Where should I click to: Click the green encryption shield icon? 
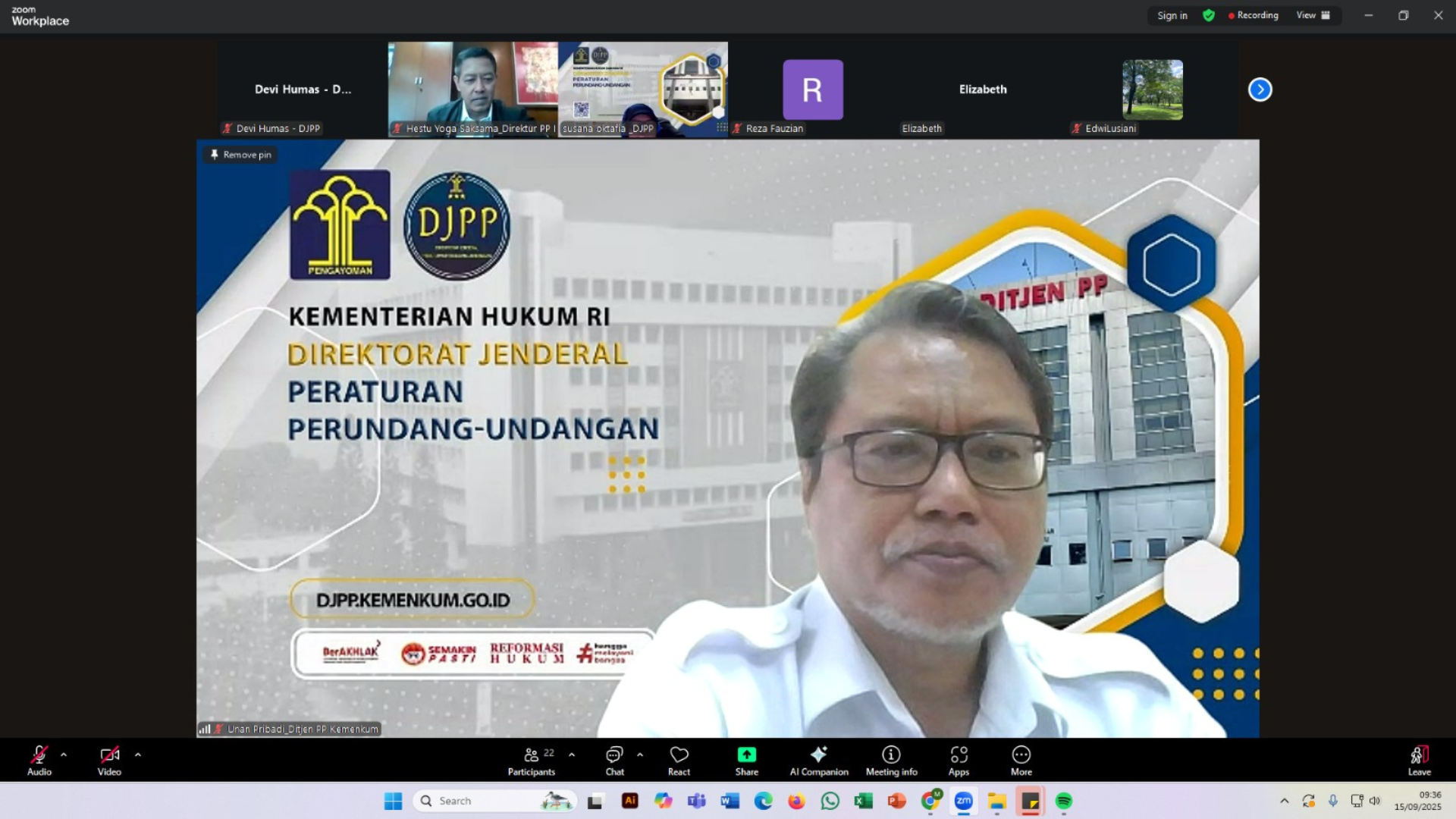pos(1209,15)
